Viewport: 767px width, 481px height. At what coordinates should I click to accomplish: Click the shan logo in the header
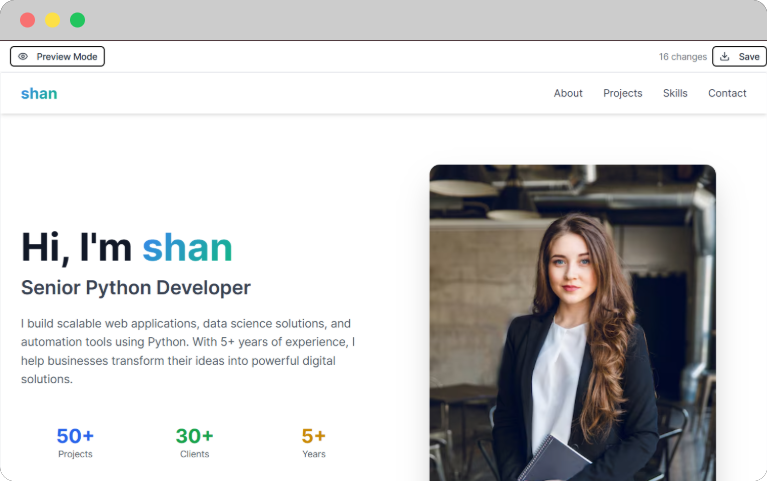[x=39, y=93]
